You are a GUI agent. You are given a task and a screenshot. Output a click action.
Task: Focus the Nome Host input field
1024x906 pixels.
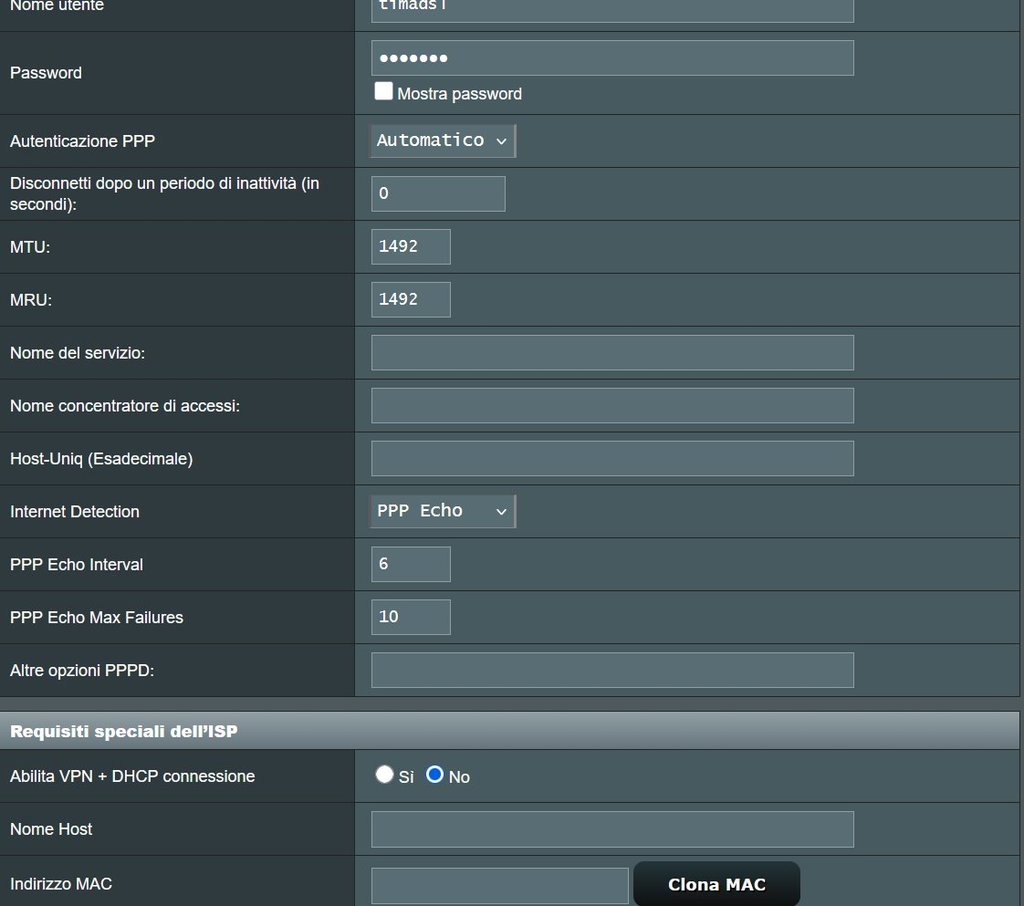click(612, 829)
